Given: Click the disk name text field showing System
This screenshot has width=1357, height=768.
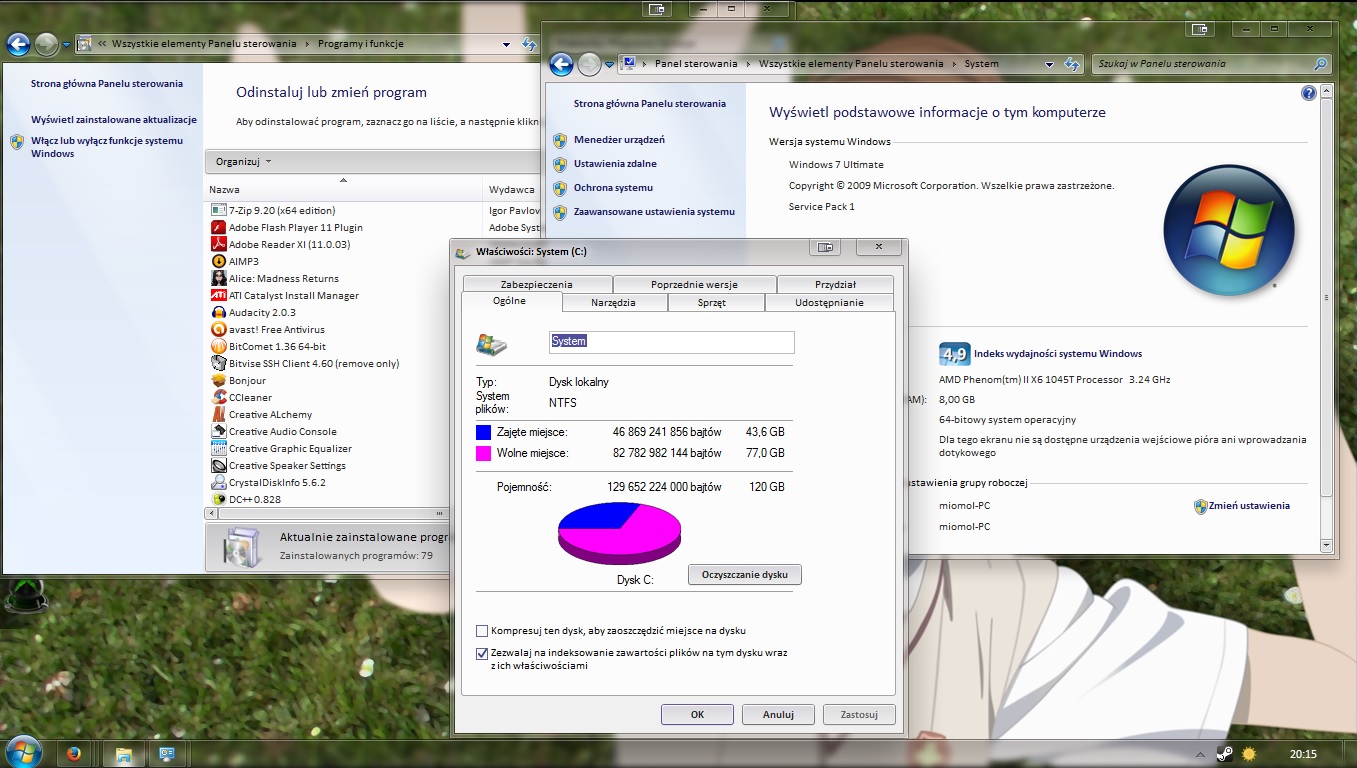Looking at the screenshot, I should point(671,342).
